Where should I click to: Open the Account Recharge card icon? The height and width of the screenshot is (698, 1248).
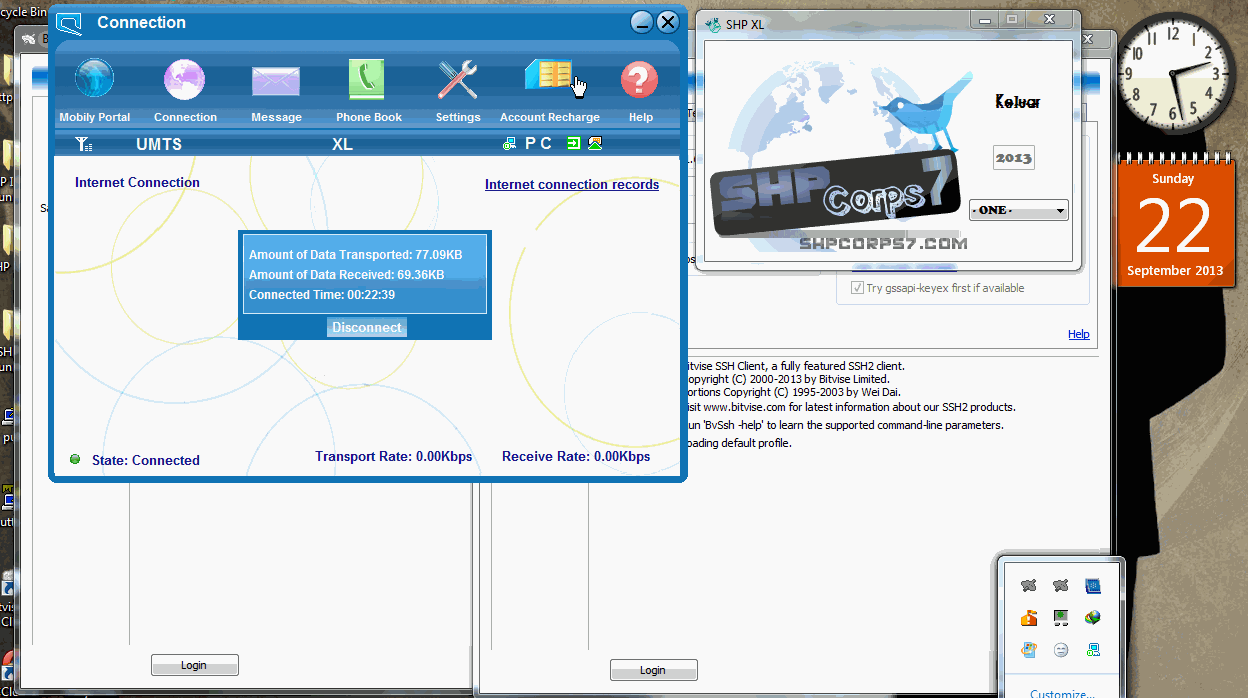coord(549,77)
